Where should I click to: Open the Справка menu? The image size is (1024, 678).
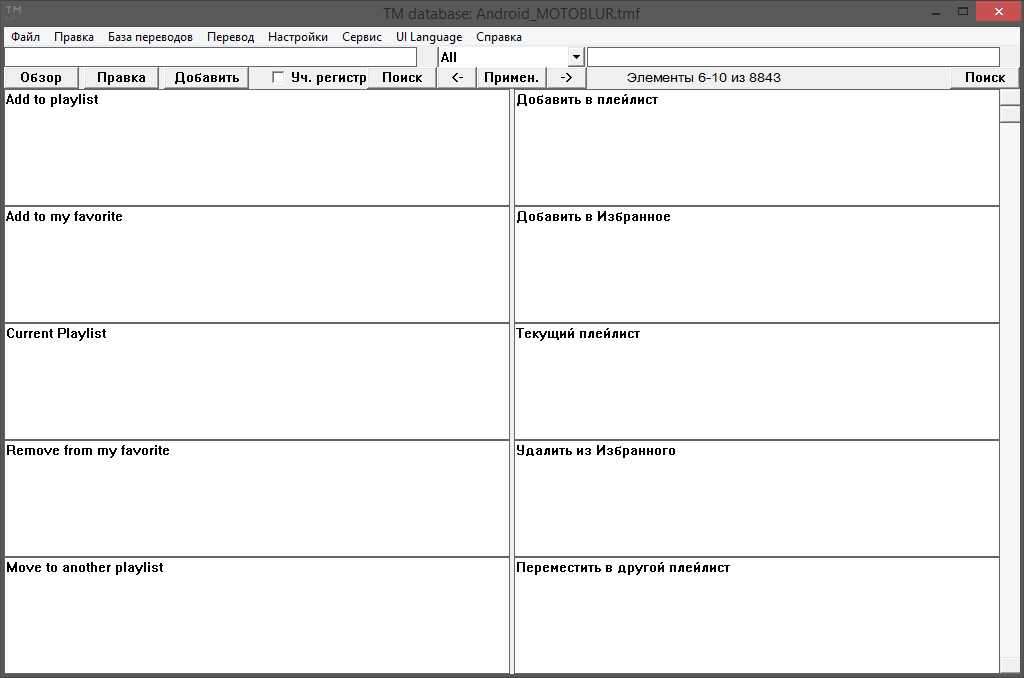[499, 37]
